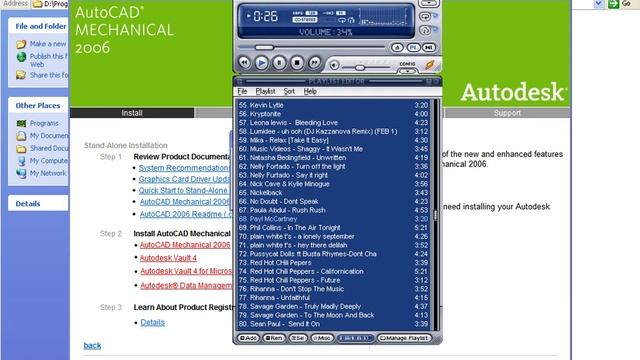Select track 74. Red Hot Chili Peppers - Californication
Image resolution: width=640 pixels, height=360 pixels.
[333, 271]
